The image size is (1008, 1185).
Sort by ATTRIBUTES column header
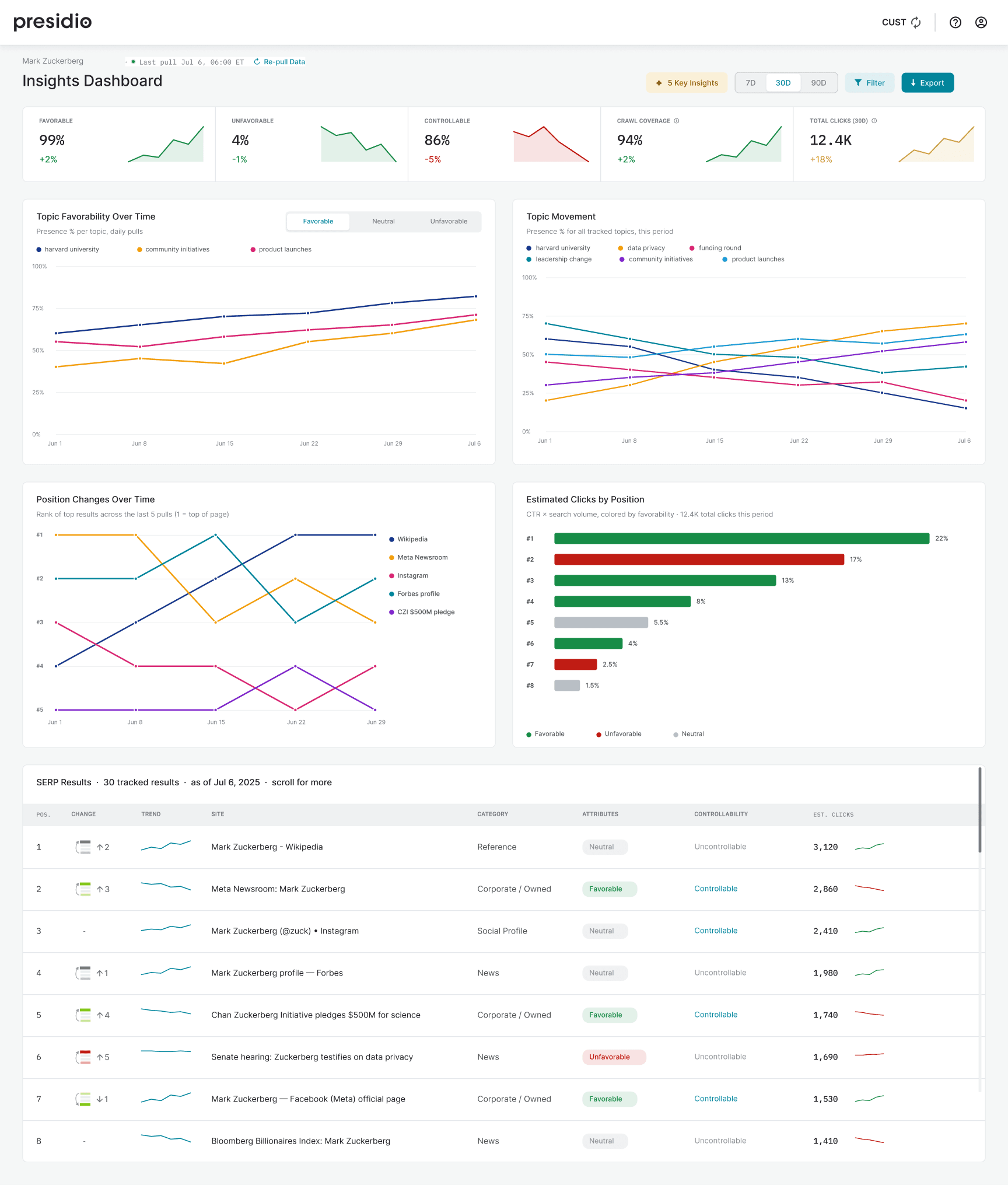[x=600, y=815]
